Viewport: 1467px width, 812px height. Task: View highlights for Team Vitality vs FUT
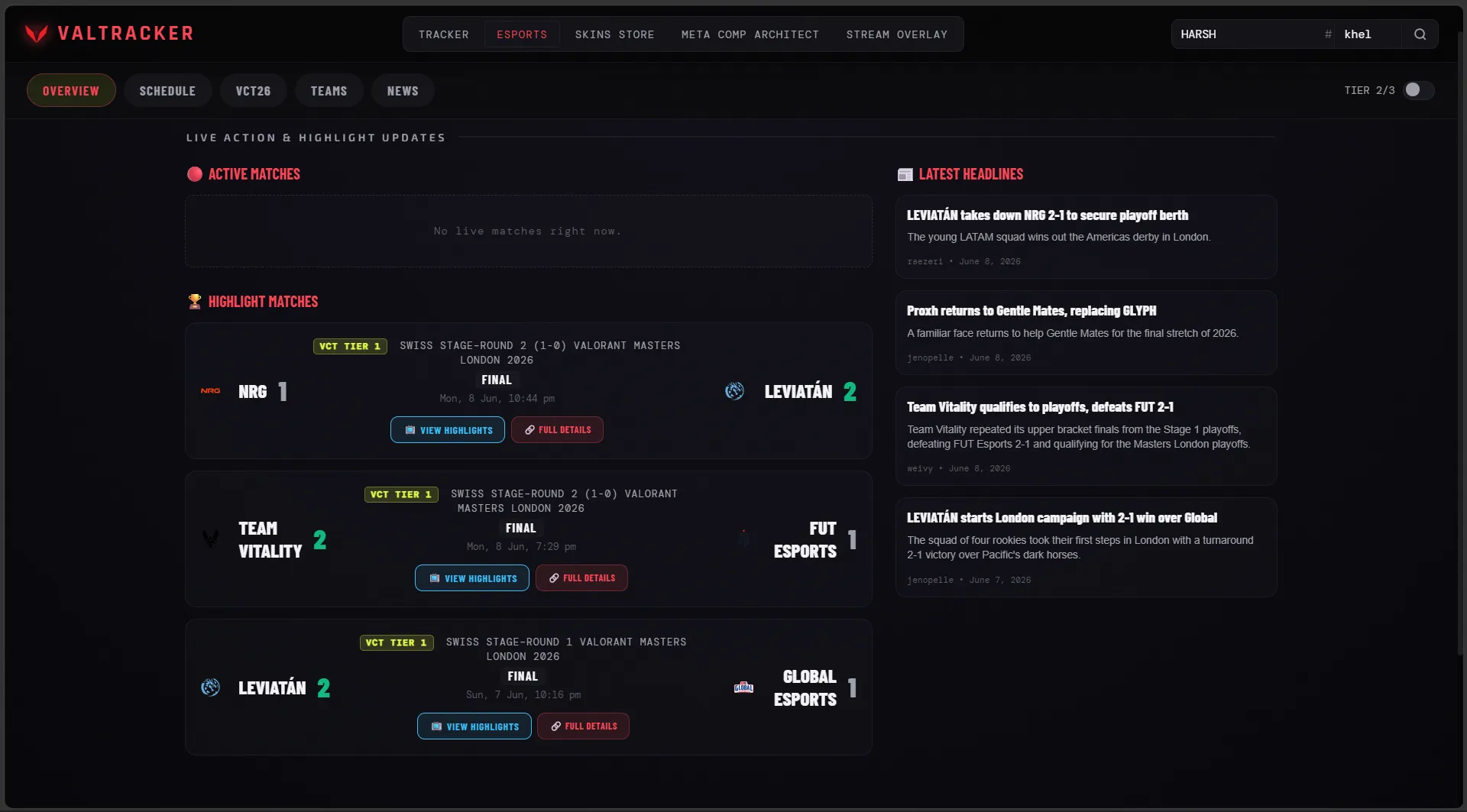[x=472, y=578]
